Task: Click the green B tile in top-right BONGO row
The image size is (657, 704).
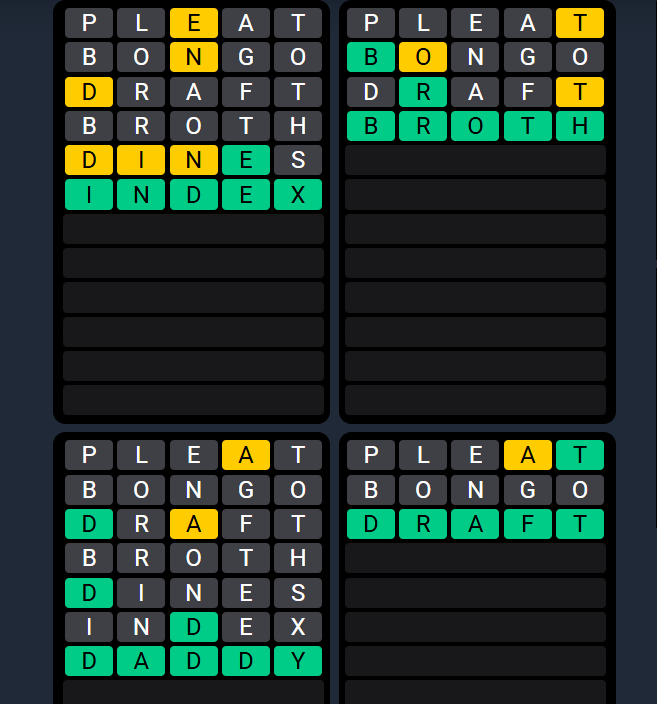Action: (371, 57)
